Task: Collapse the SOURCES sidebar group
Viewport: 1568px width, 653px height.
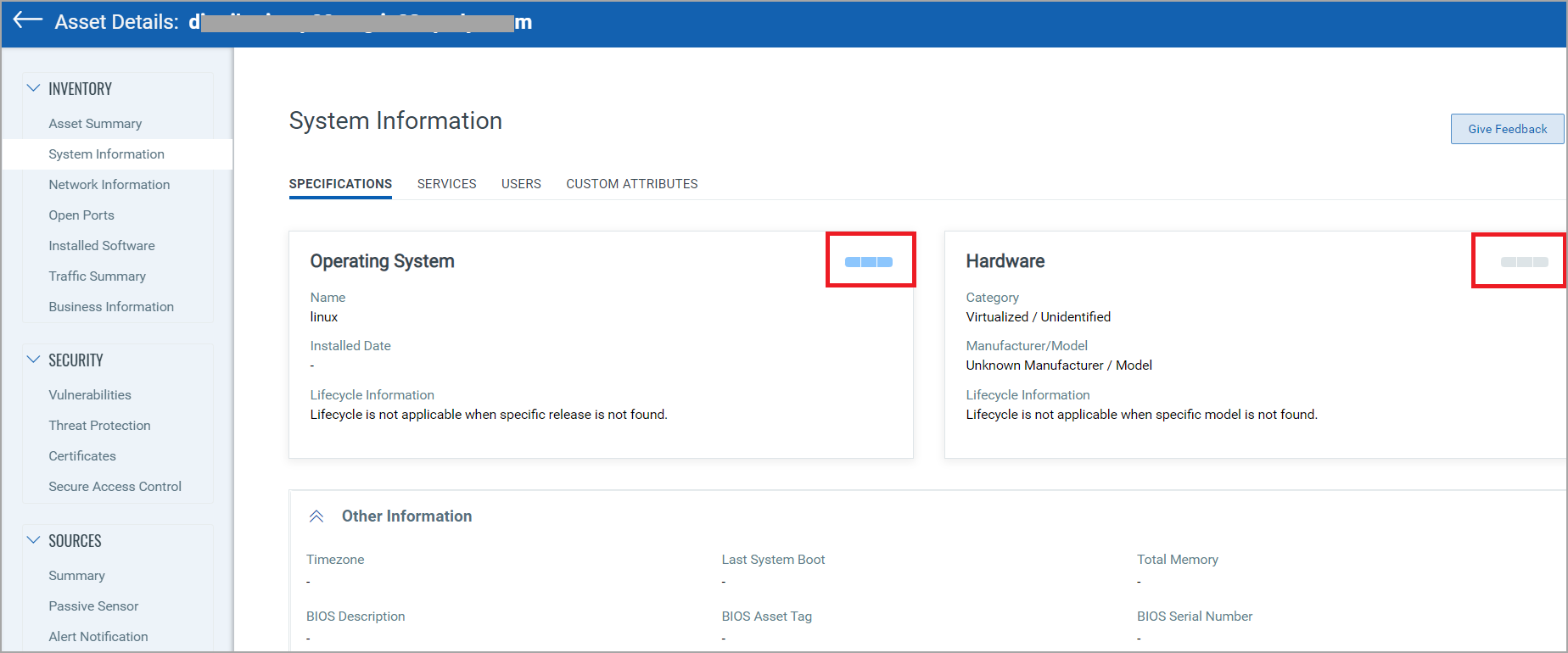Action: [x=33, y=540]
